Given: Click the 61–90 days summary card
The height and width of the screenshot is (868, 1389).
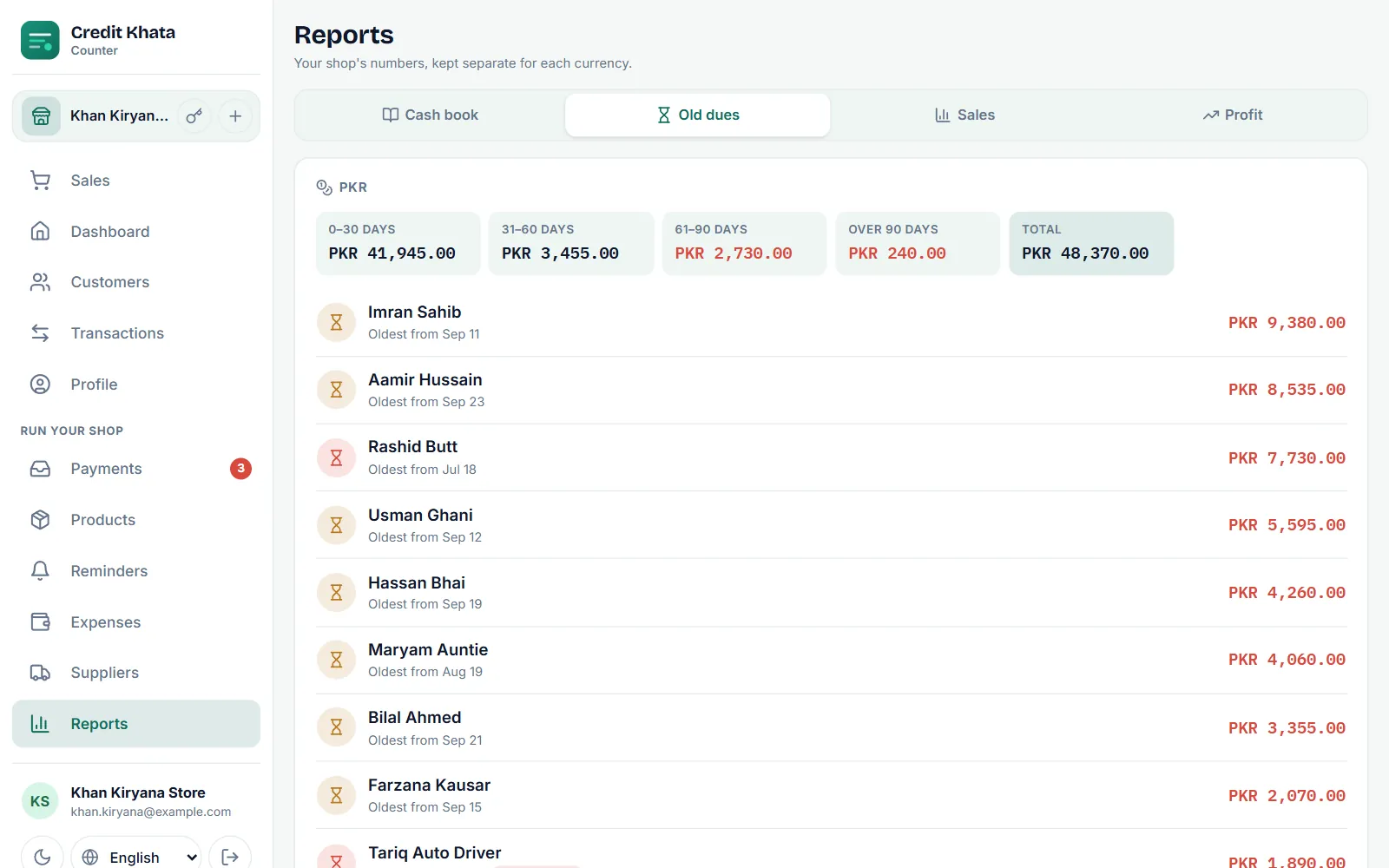Looking at the screenshot, I should [x=745, y=243].
